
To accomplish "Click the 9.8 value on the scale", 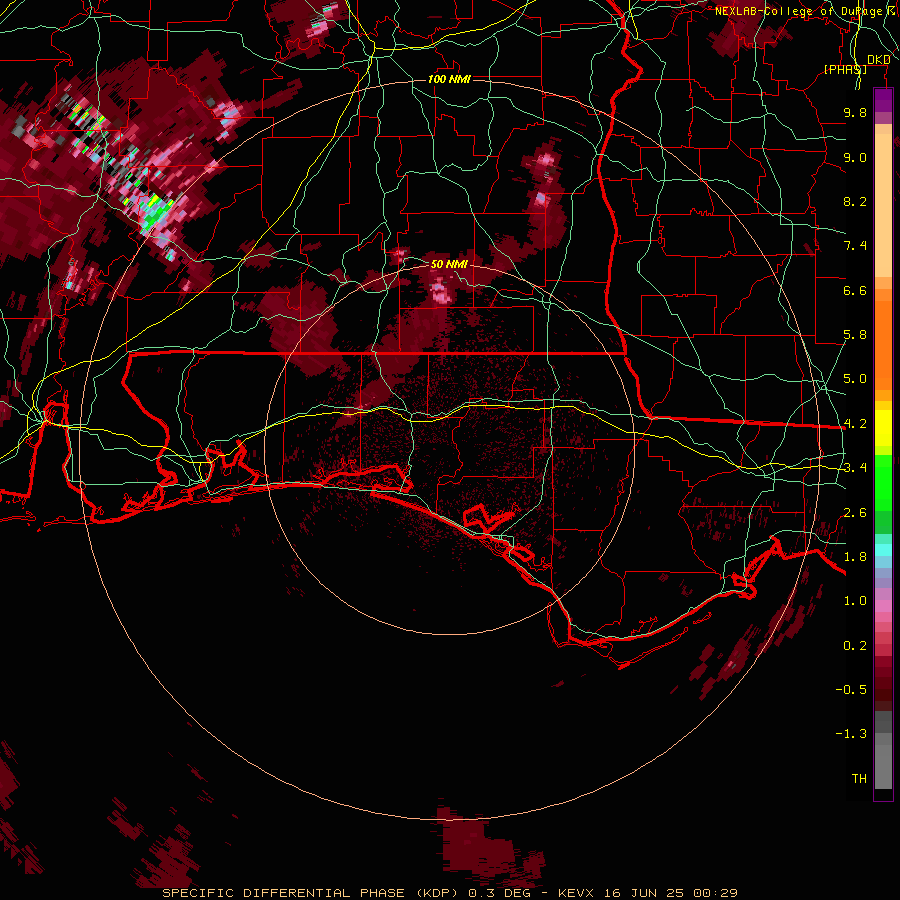I will (855, 112).
